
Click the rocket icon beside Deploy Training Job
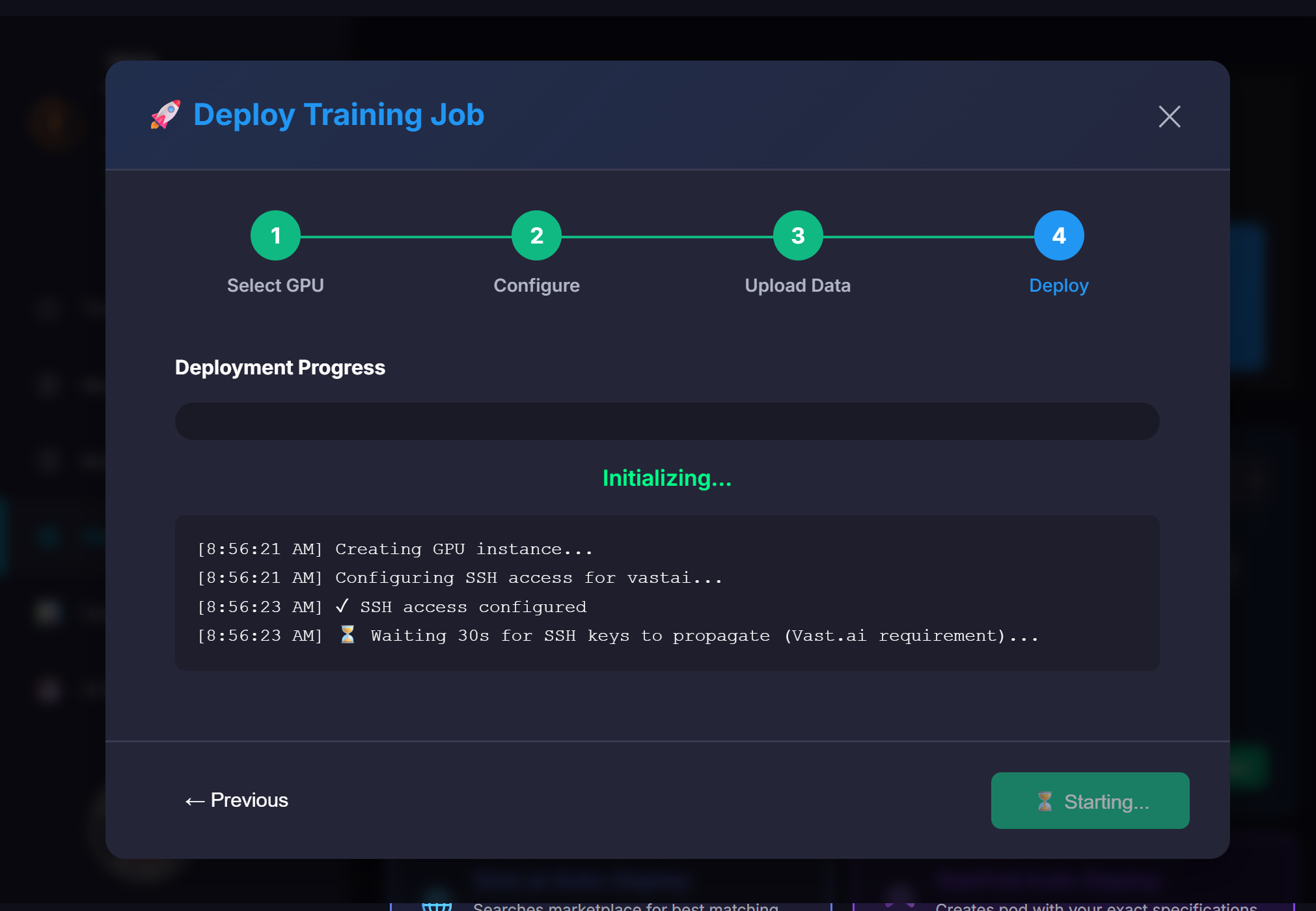[165, 115]
